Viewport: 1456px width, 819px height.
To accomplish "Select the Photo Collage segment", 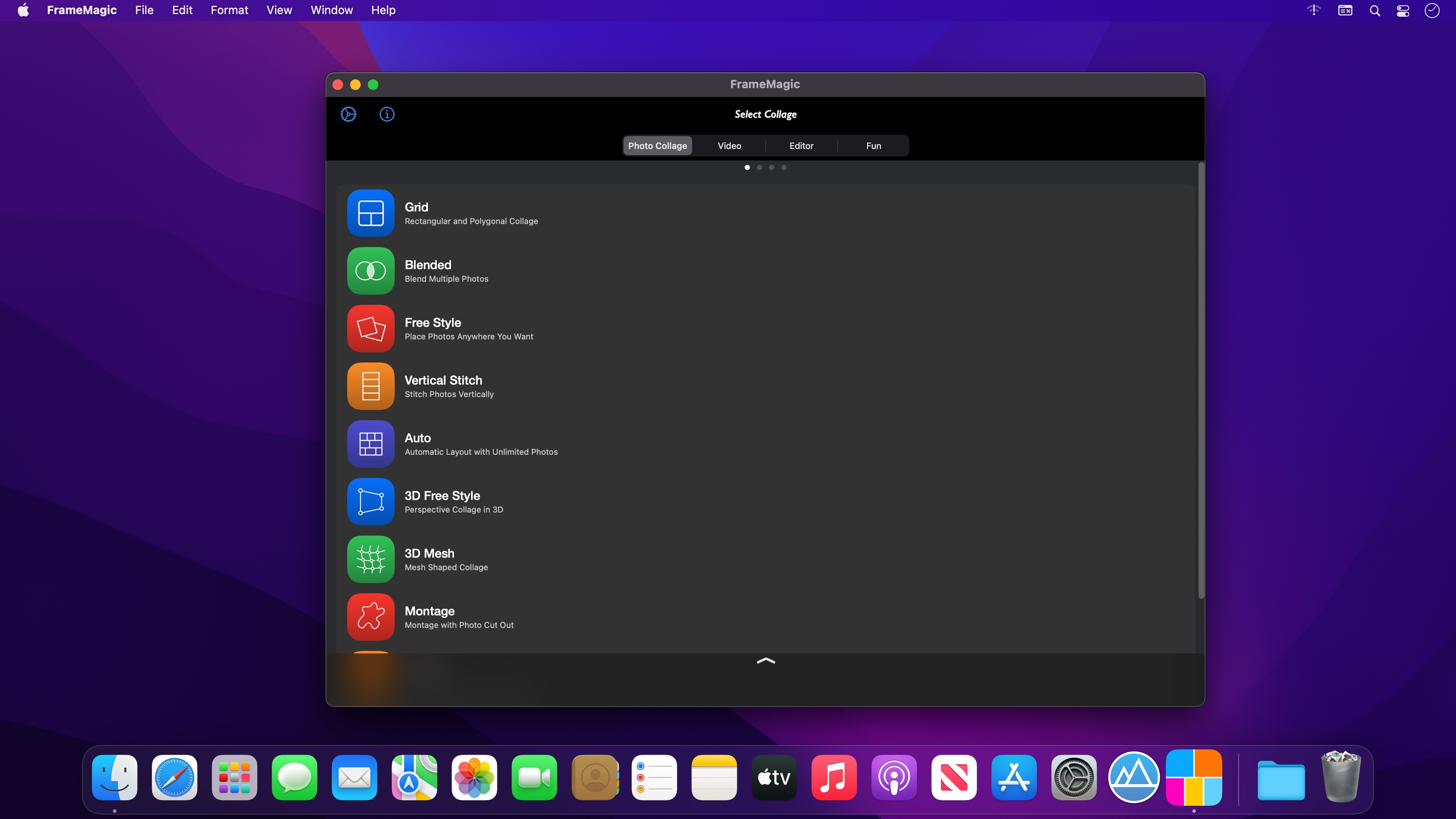I will [657, 146].
